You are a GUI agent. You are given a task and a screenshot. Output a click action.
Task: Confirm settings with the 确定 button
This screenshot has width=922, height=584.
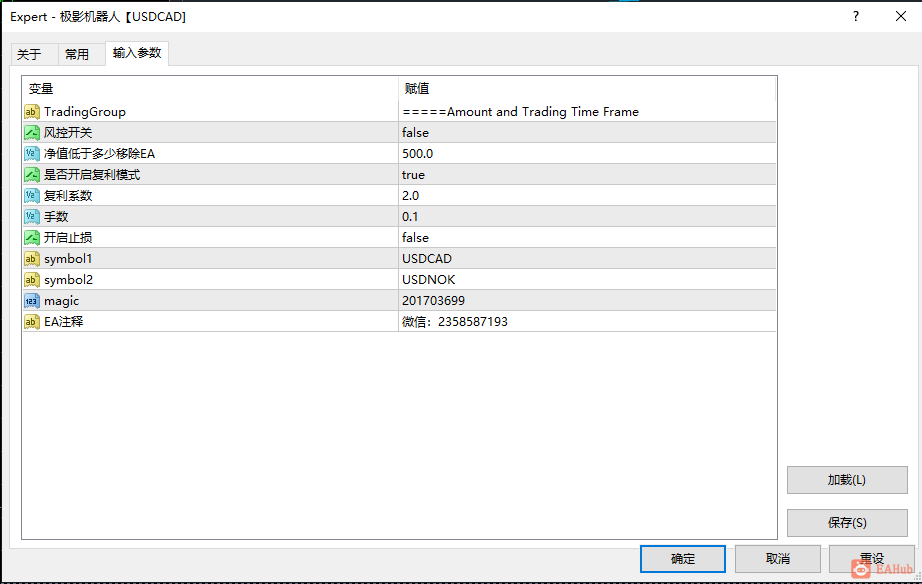tap(683, 559)
